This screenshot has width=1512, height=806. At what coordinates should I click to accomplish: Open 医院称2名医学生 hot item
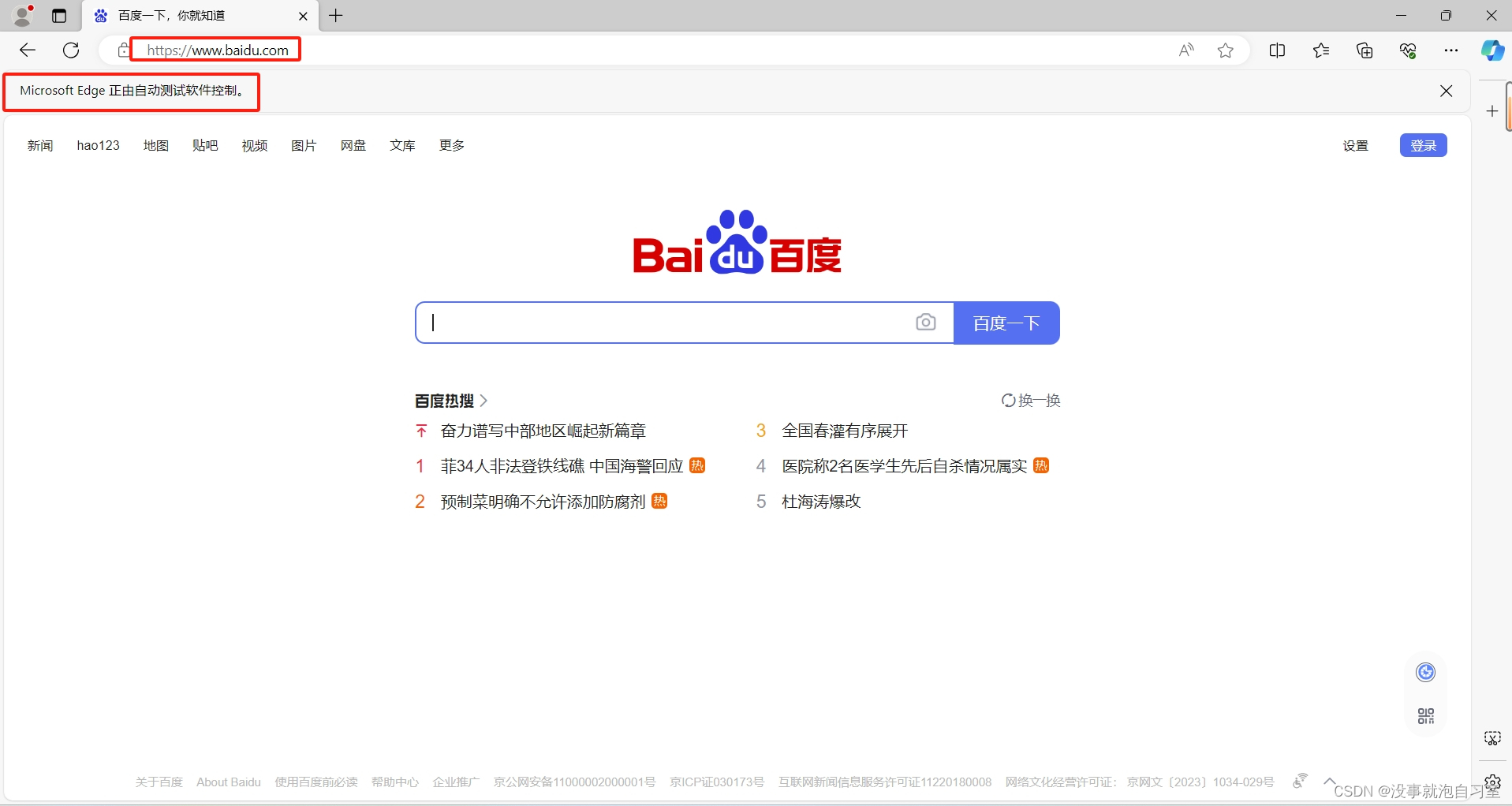pos(905,466)
